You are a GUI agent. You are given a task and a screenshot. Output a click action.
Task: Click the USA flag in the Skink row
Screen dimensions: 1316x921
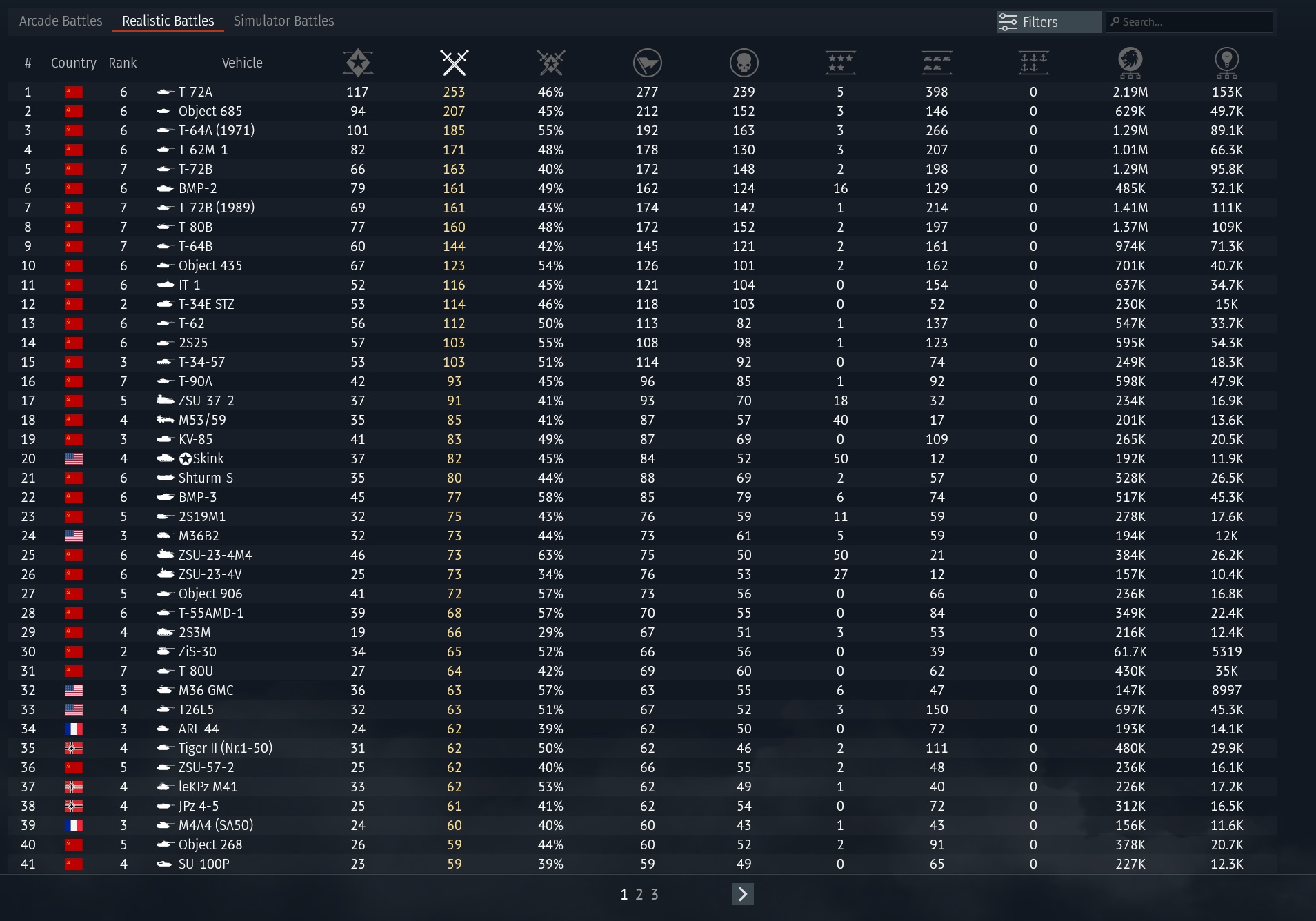pyautogui.click(x=74, y=458)
